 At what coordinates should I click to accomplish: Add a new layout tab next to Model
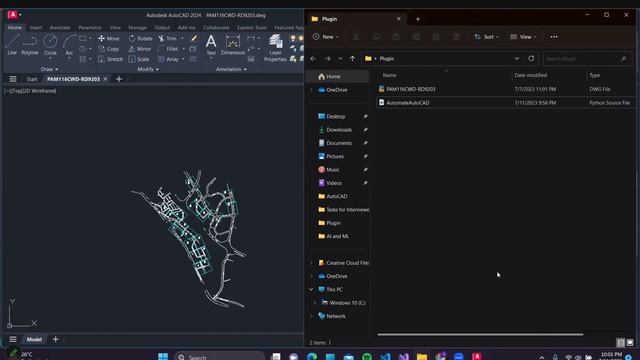tap(56, 339)
